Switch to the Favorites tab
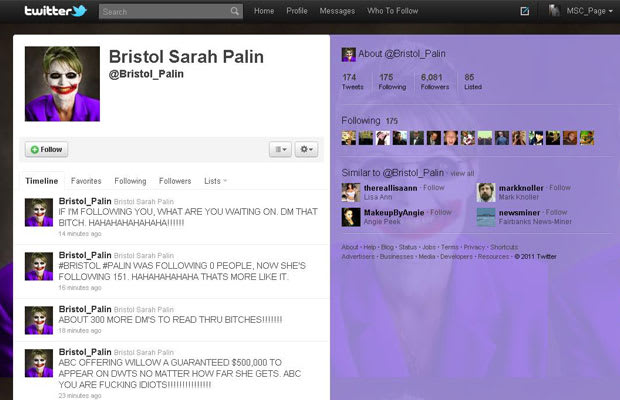 [86, 181]
